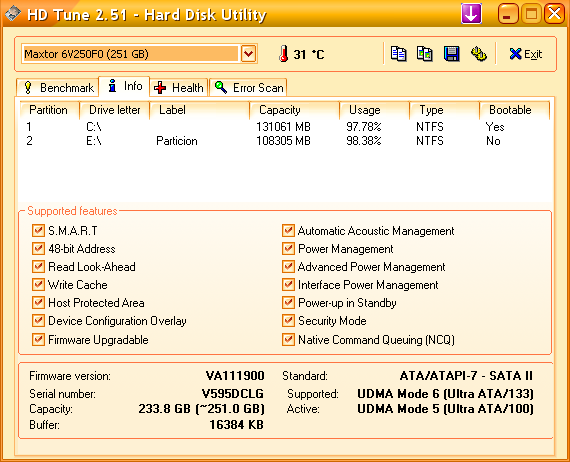Click the 98.38% usage value
570x462 pixels.
click(x=364, y=141)
